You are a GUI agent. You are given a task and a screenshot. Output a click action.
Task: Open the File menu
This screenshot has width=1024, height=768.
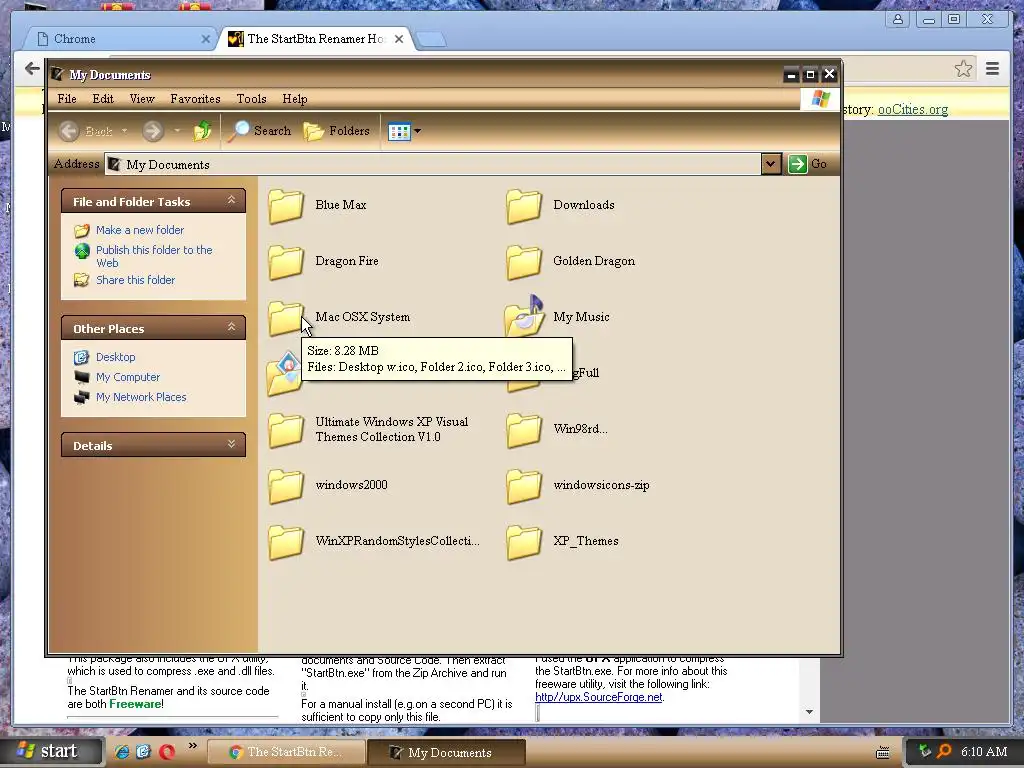click(x=67, y=99)
